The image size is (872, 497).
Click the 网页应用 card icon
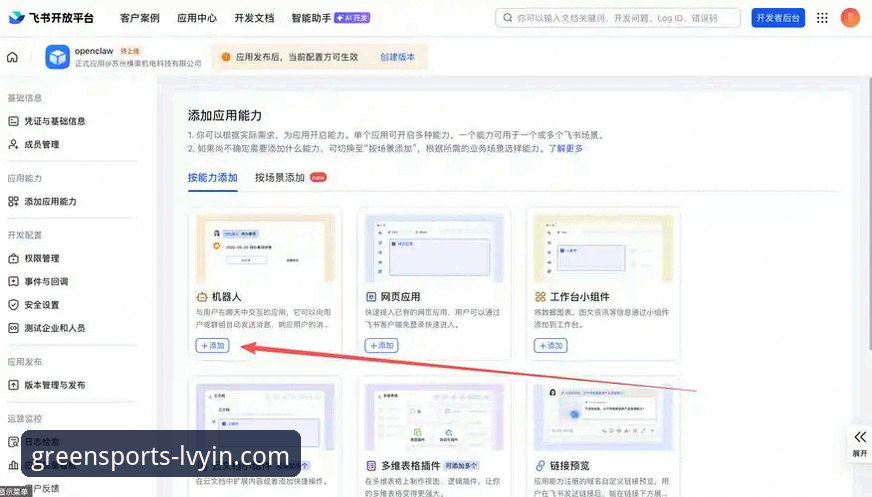tap(371, 297)
